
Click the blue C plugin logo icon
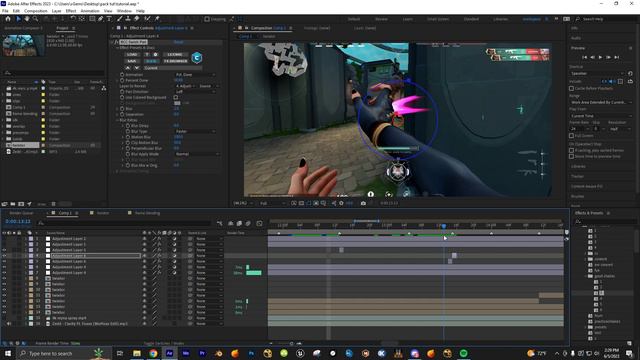pos(197,58)
